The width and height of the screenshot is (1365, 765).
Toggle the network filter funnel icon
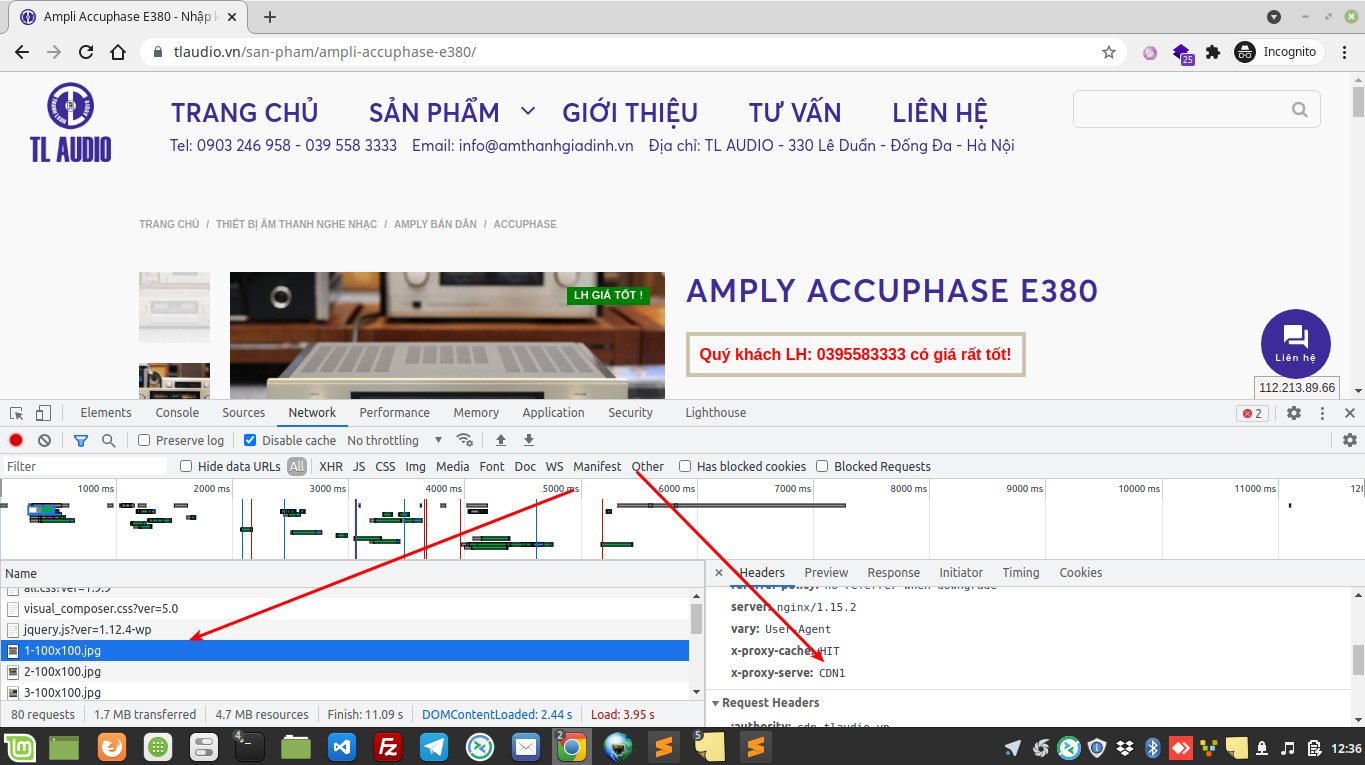click(x=81, y=440)
